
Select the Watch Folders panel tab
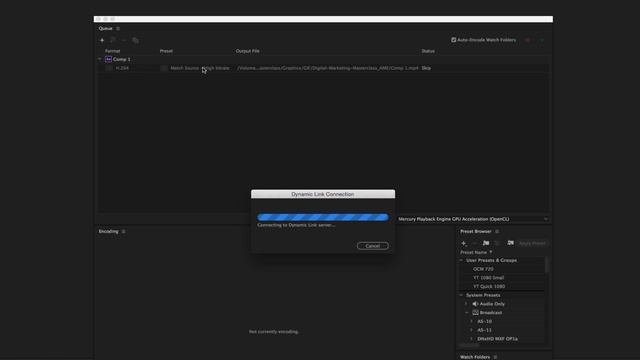coord(475,357)
